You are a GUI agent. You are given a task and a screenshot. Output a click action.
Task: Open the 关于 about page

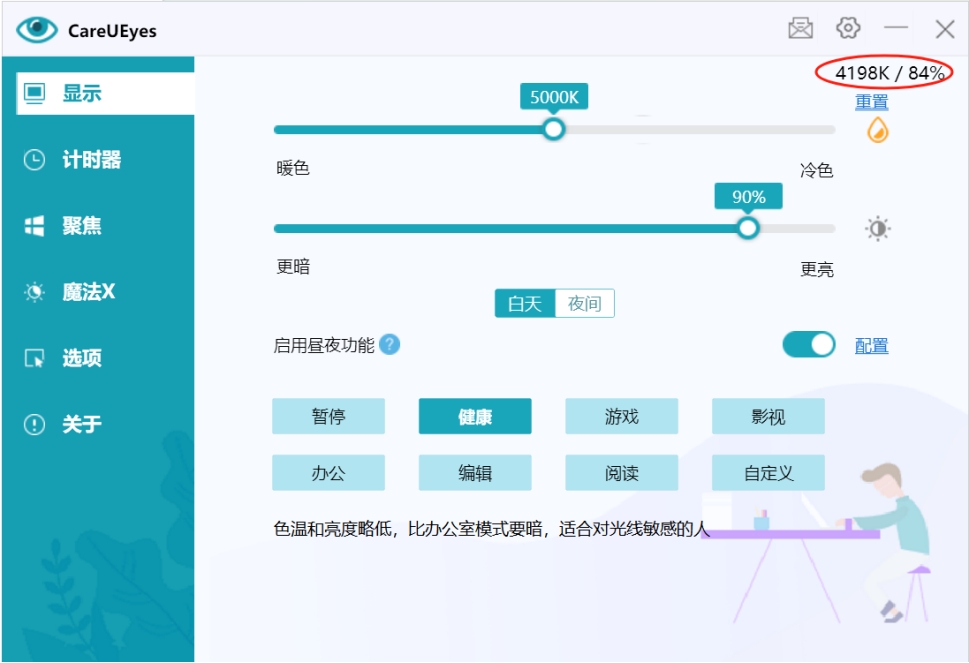tap(80, 424)
